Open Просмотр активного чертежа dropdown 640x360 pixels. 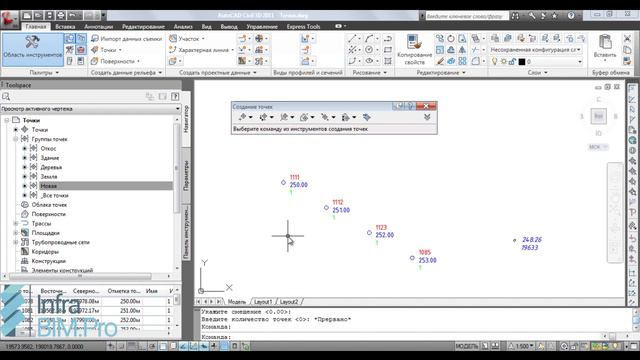click(x=91, y=109)
